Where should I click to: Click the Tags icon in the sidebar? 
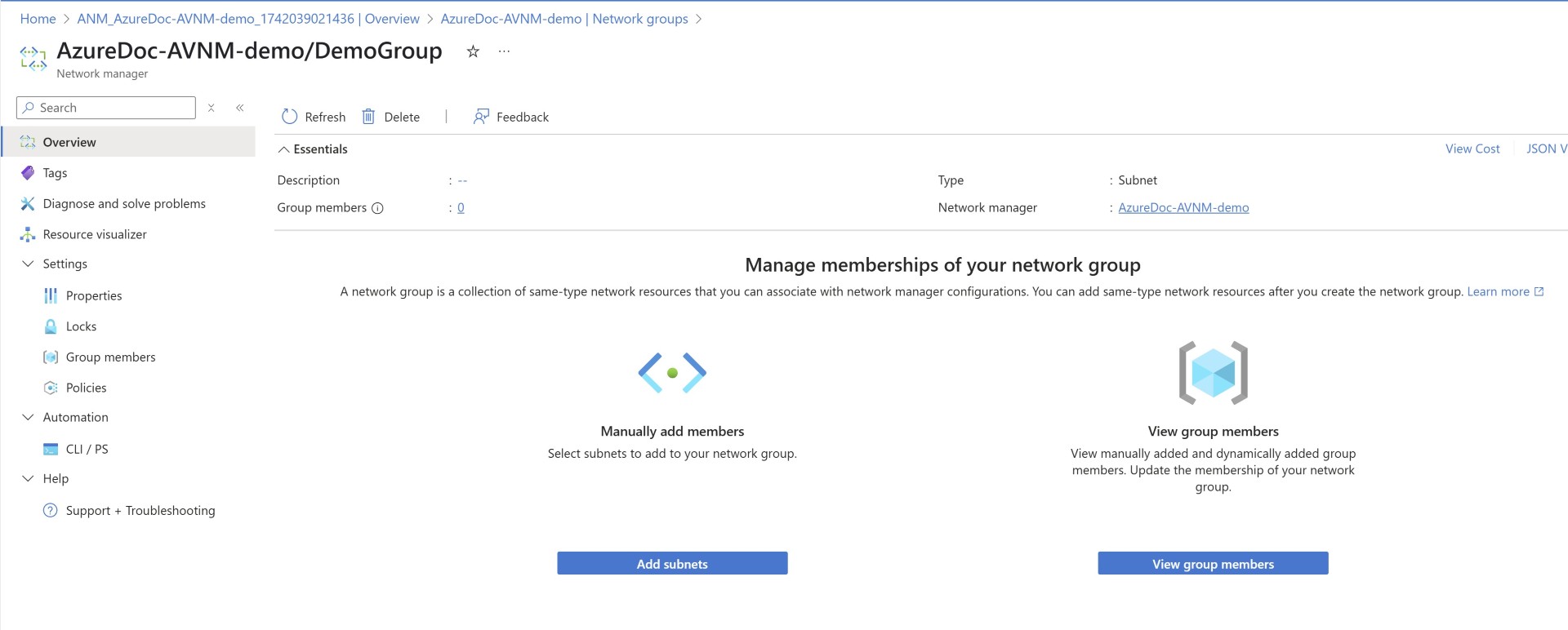[28, 173]
